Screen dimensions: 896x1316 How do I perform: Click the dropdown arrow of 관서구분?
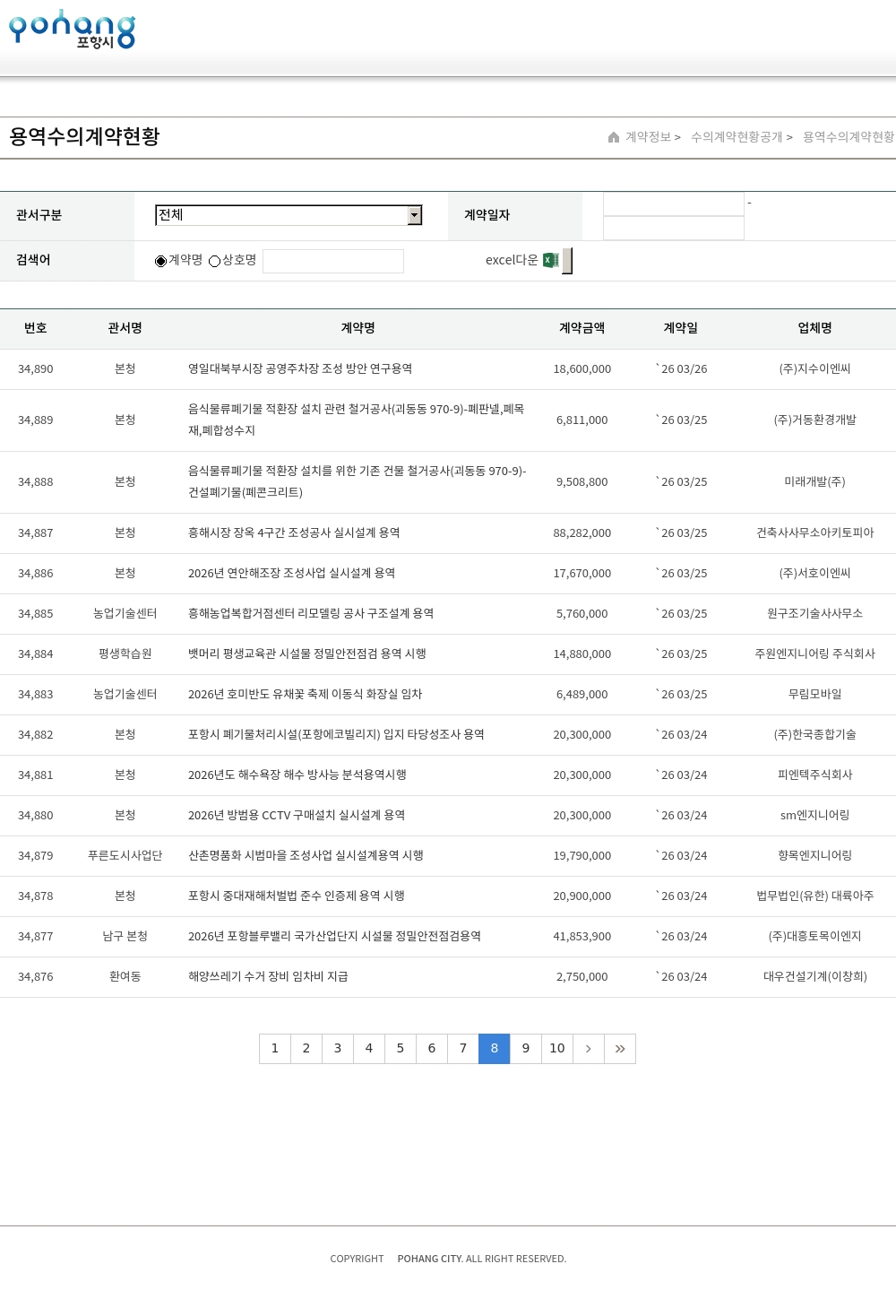pos(414,215)
